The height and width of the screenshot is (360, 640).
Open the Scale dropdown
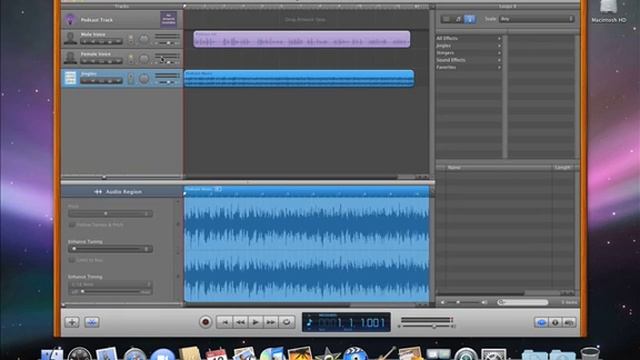pos(536,19)
